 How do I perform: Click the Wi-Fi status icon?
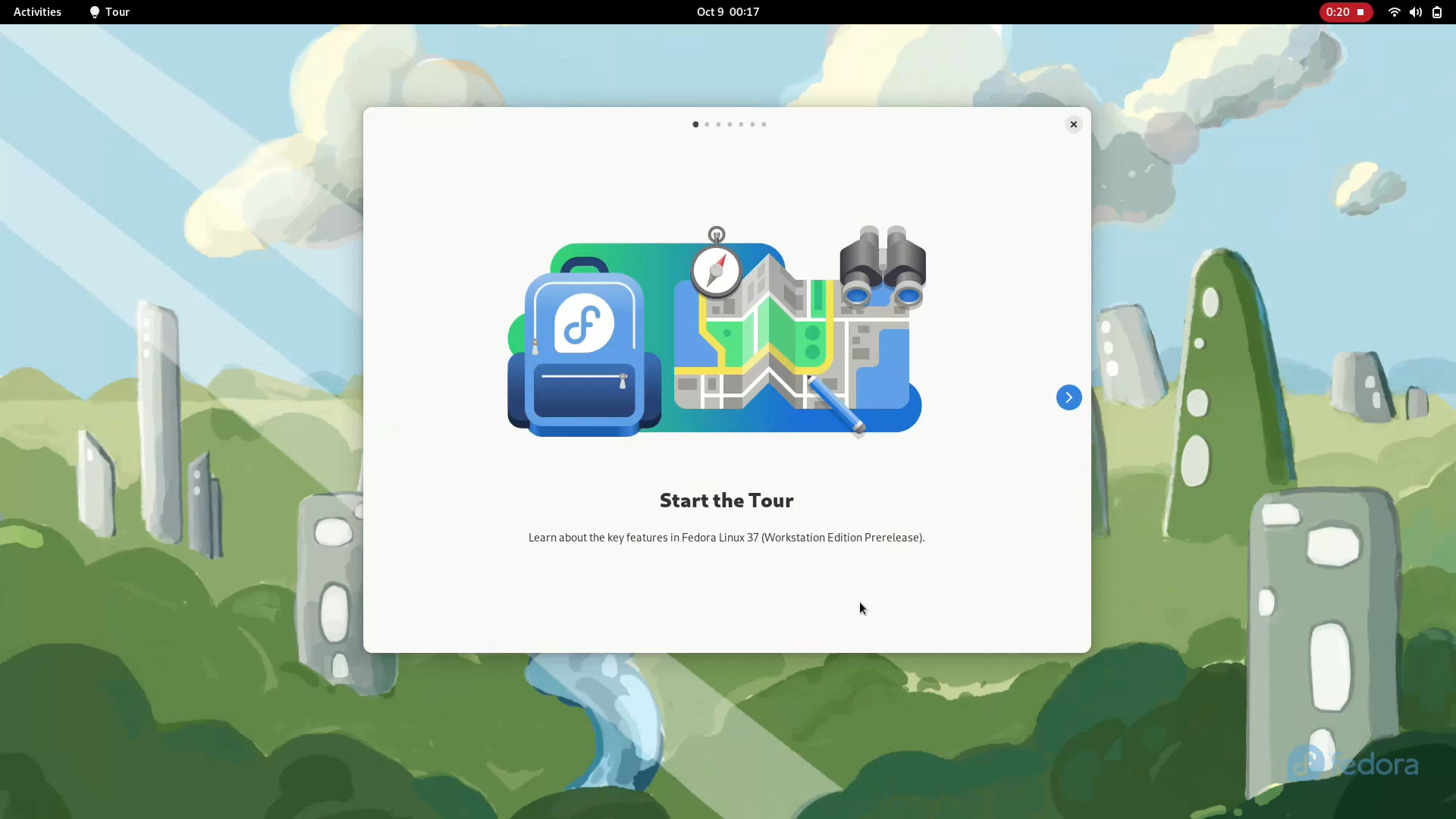tap(1394, 12)
